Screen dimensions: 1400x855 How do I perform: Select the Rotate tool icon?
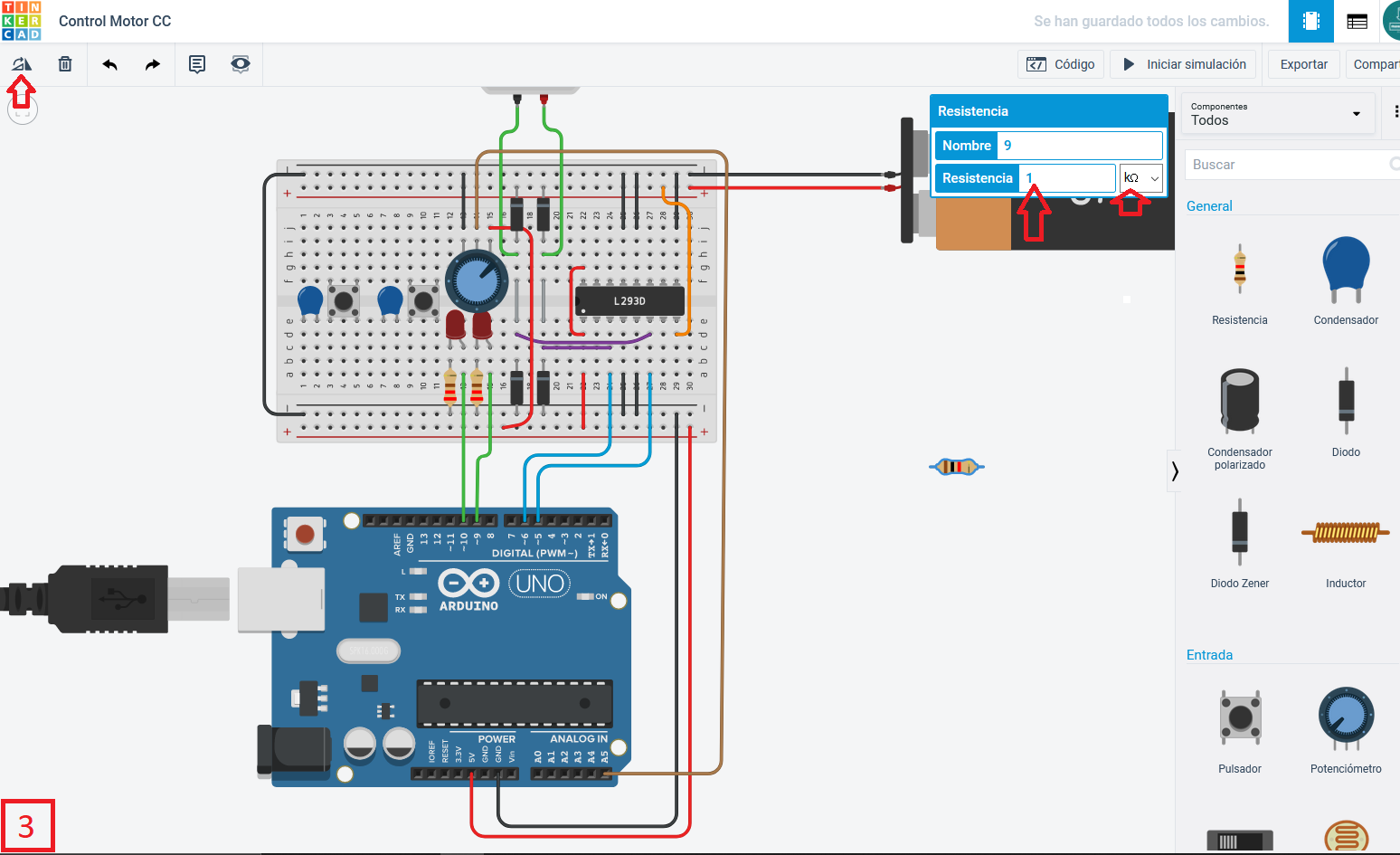click(x=22, y=64)
